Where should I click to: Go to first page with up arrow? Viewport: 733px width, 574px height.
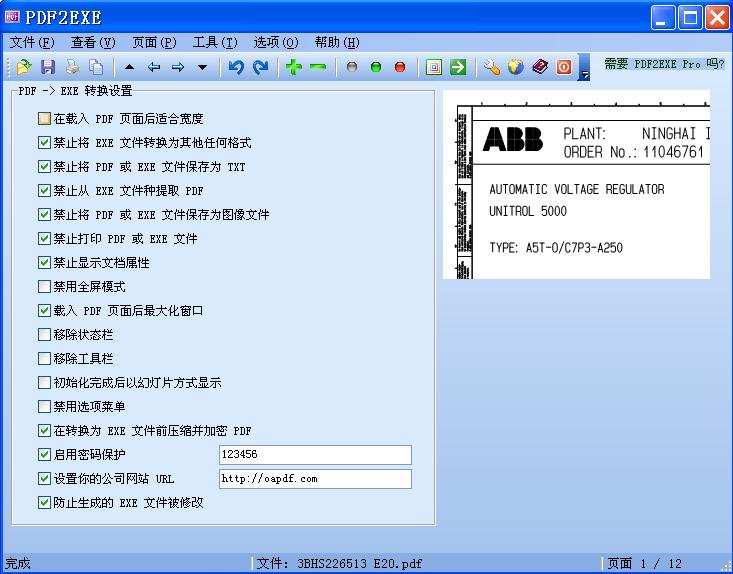point(129,67)
